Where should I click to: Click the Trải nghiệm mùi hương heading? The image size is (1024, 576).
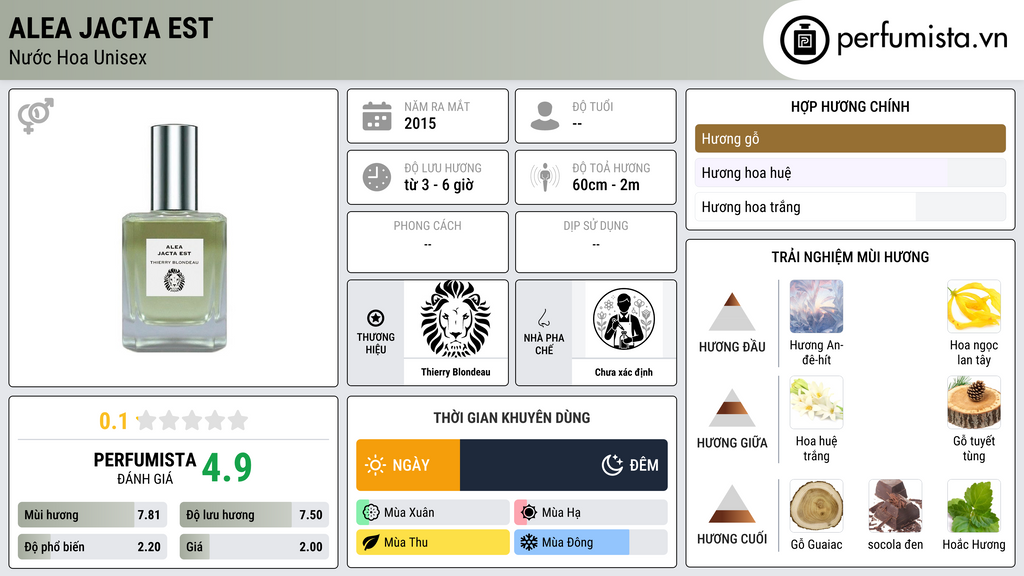(850, 257)
